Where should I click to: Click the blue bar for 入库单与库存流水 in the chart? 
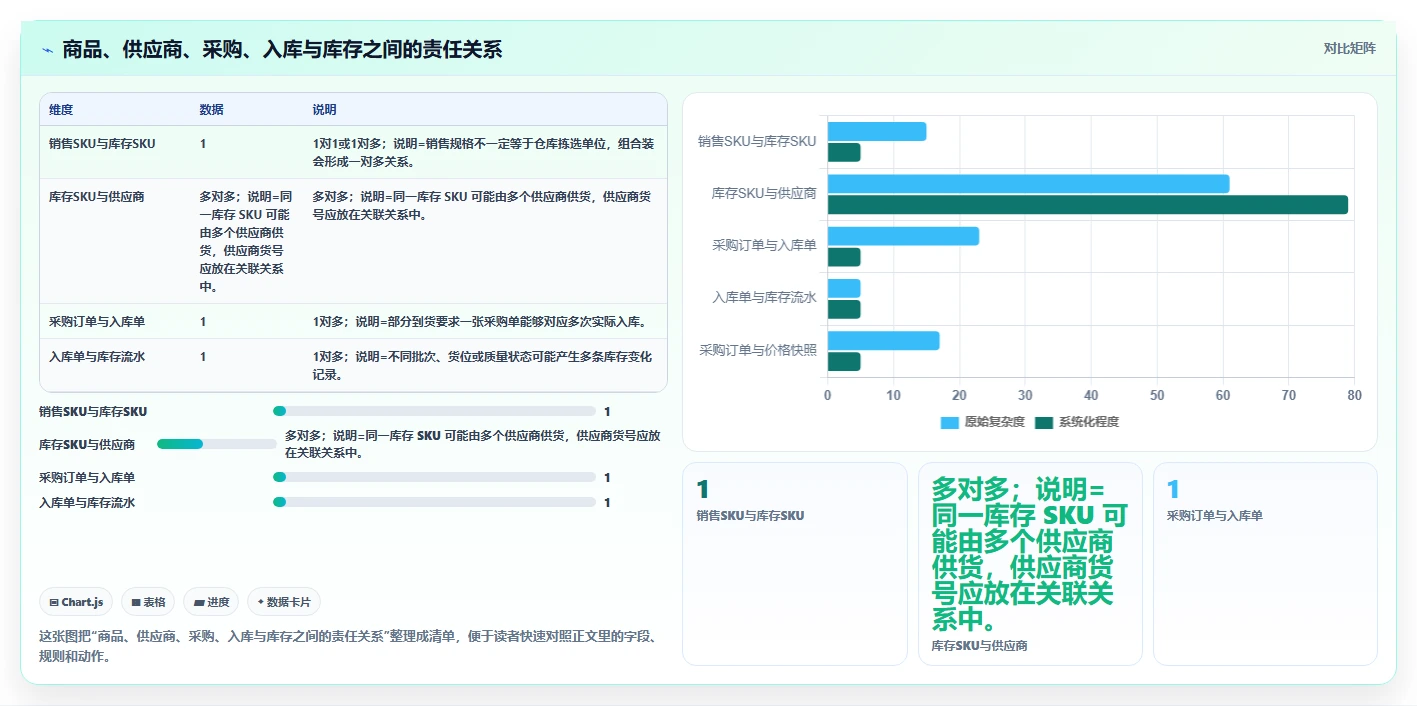pos(844,289)
